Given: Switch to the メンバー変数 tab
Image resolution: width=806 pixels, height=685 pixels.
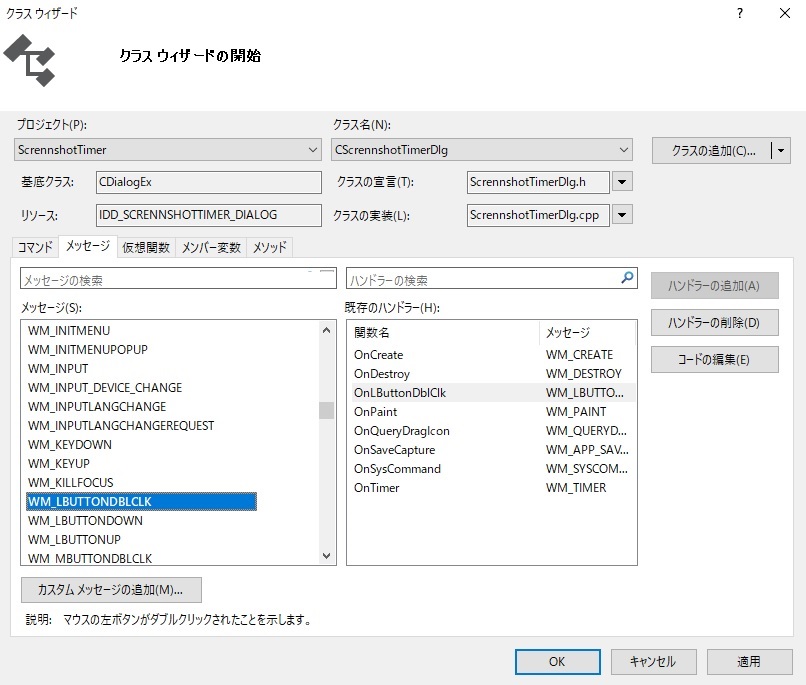Looking at the screenshot, I should [x=211, y=247].
